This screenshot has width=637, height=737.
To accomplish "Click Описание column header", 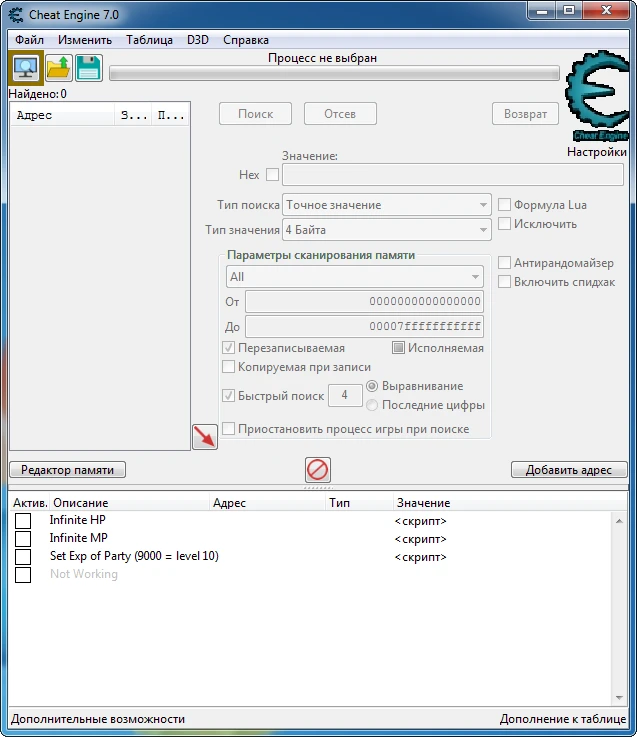I will coord(129,503).
